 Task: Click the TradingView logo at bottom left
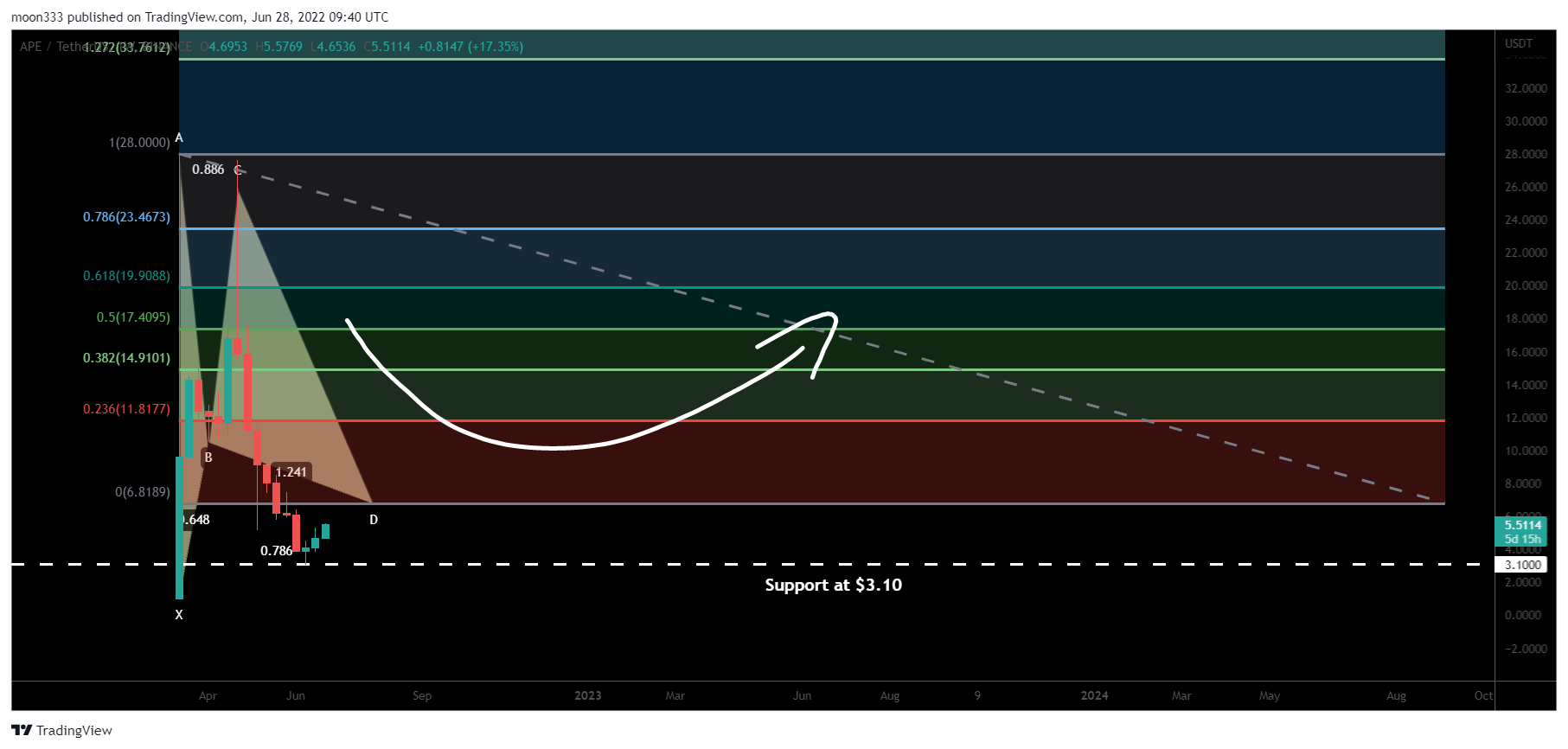point(61,730)
